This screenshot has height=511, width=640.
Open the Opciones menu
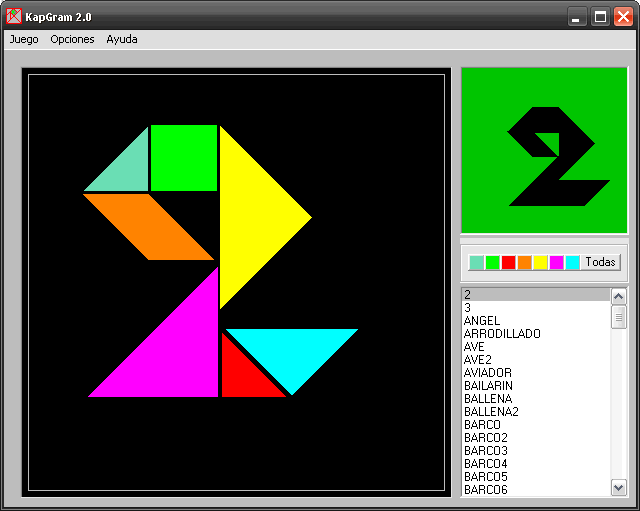point(72,39)
